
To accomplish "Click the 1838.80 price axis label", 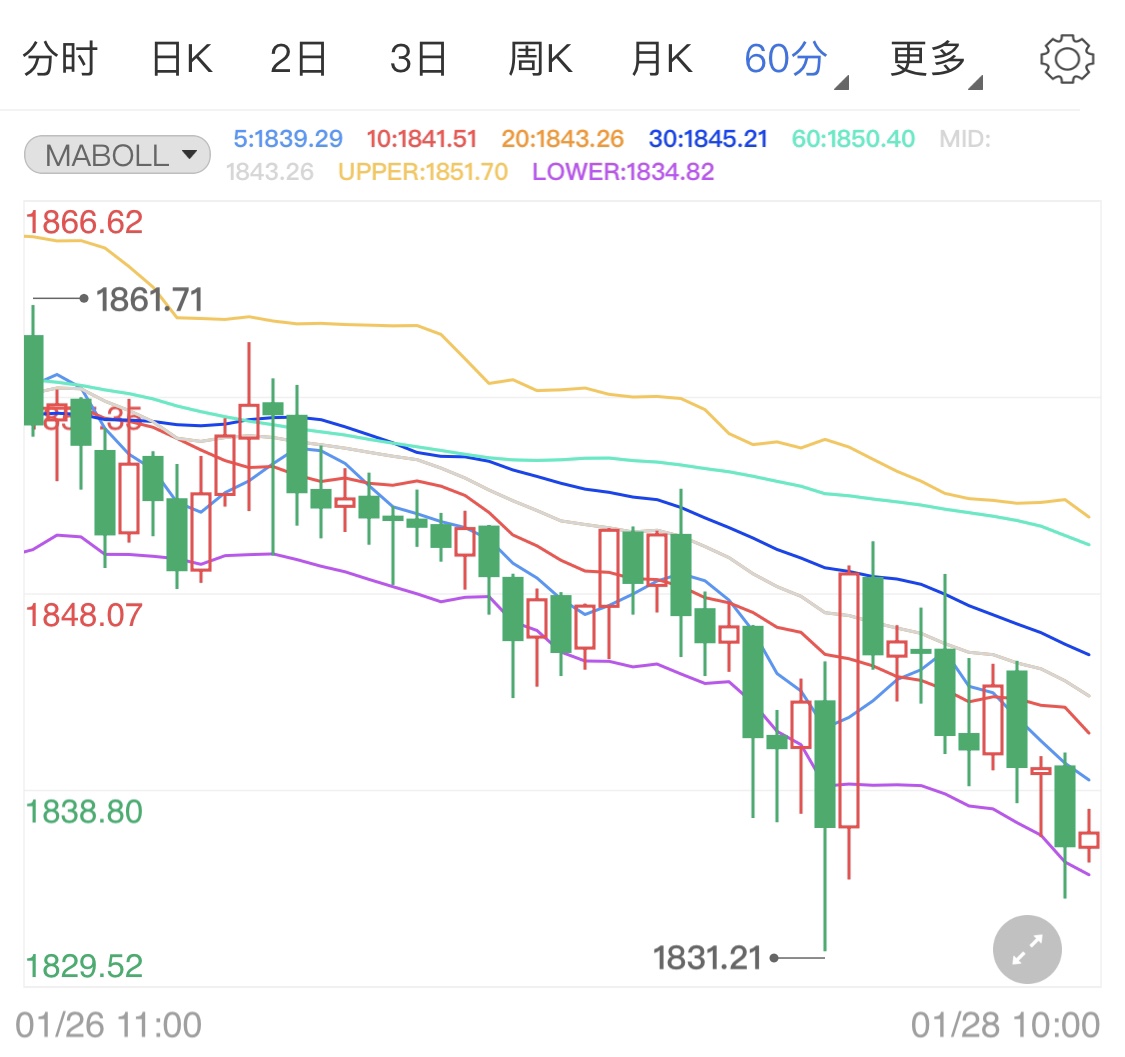I will [84, 812].
